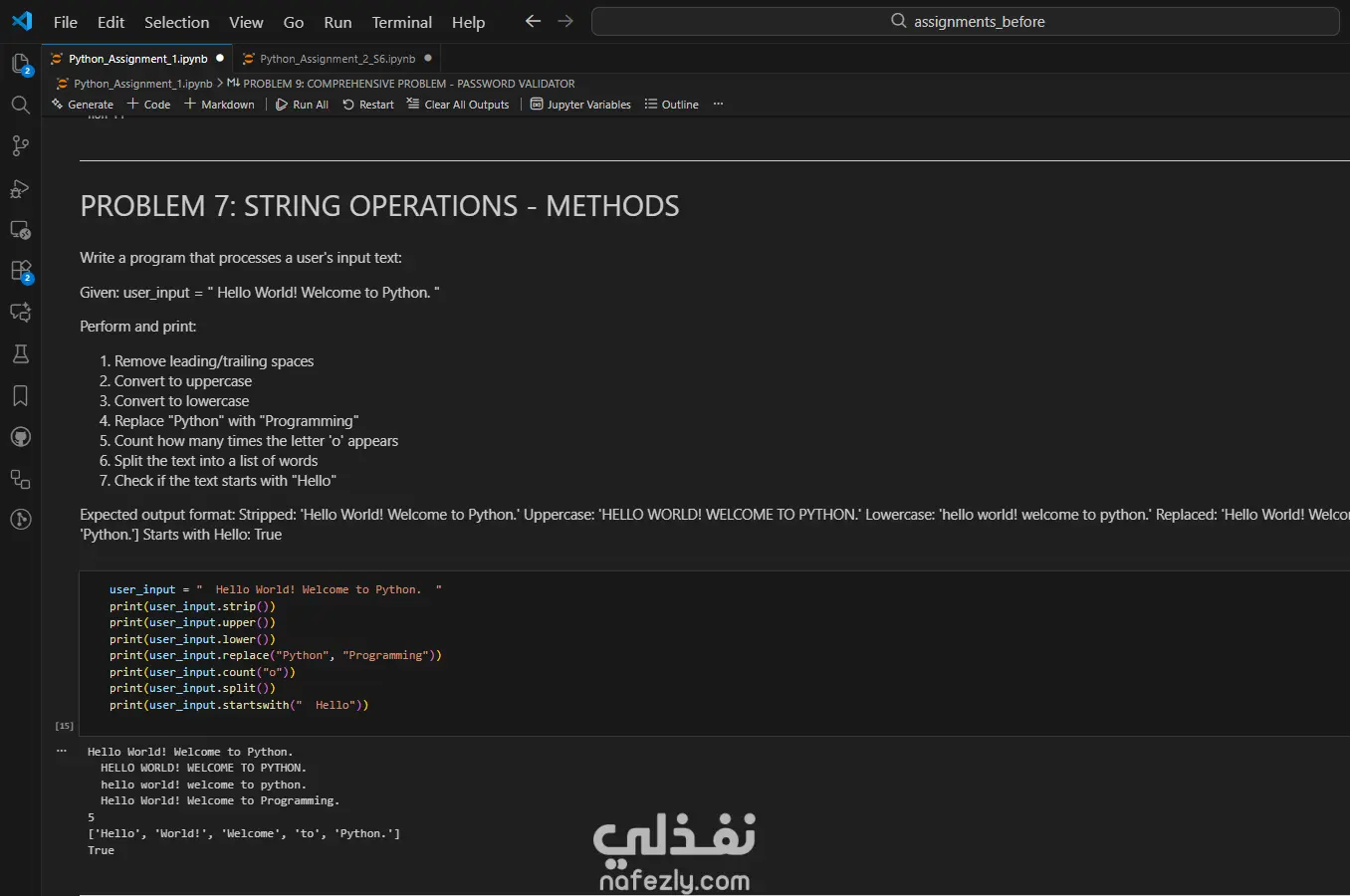Viewport: 1350px width, 896px height.
Task: Clear All Outputs of the notebook
Action: coord(458,105)
